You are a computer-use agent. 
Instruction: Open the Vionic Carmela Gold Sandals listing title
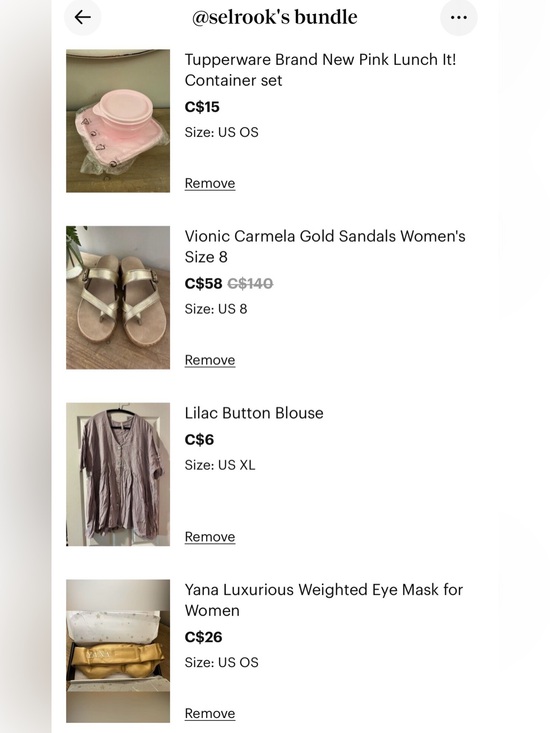click(x=325, y=246)
